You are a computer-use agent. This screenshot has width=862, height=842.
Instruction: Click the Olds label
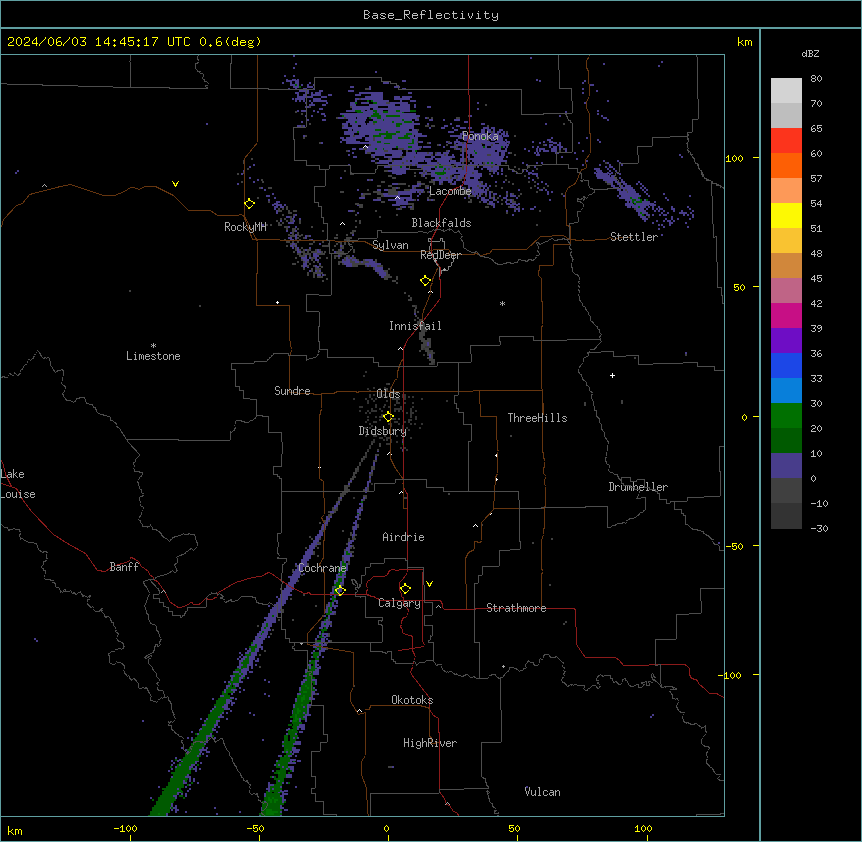point(388,394)
